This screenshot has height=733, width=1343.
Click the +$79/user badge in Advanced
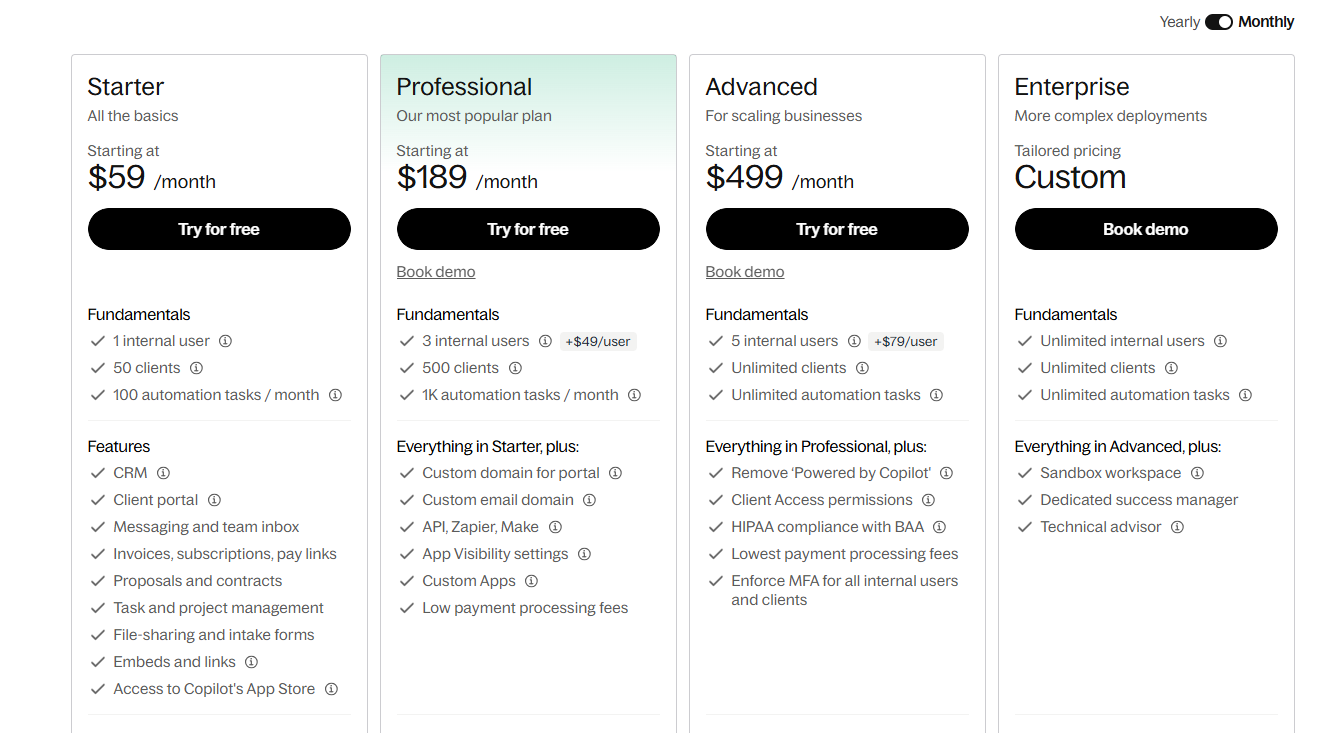(906, 341)
